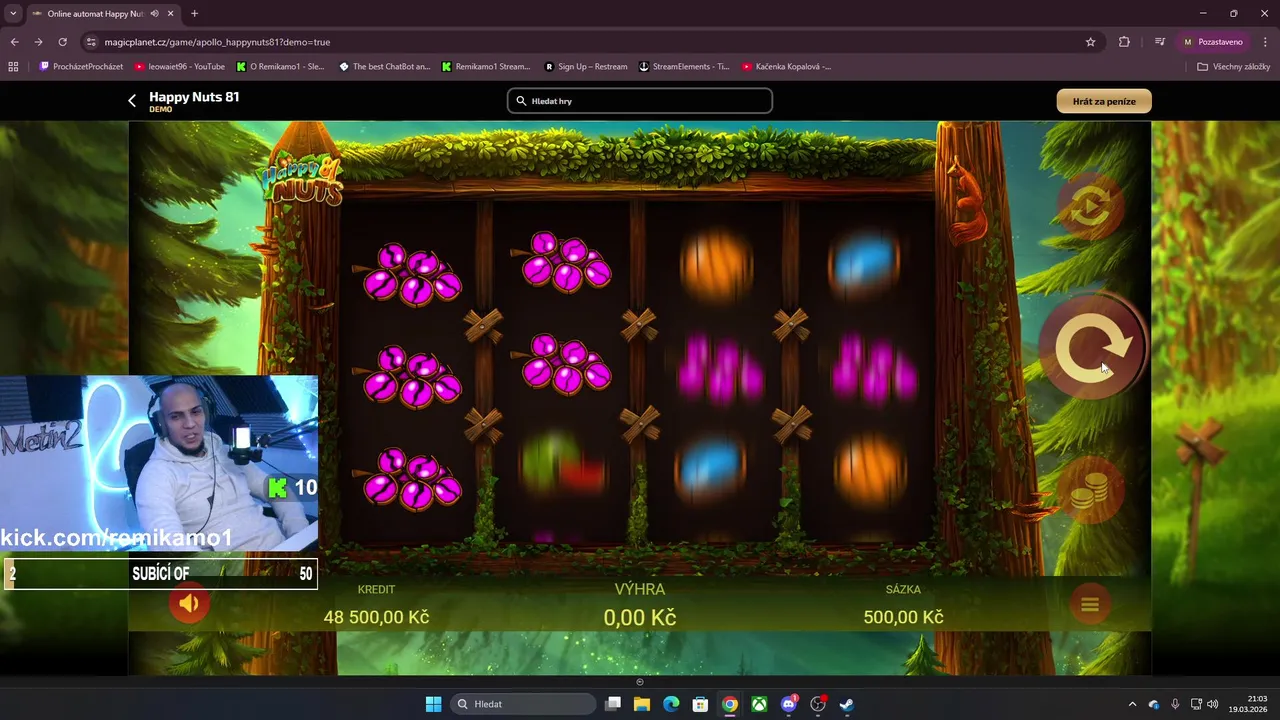Click the VÝHRA 0,00 Kč value
The image size is (1280, 720).
pyautogui.click(x=640, y=618)
